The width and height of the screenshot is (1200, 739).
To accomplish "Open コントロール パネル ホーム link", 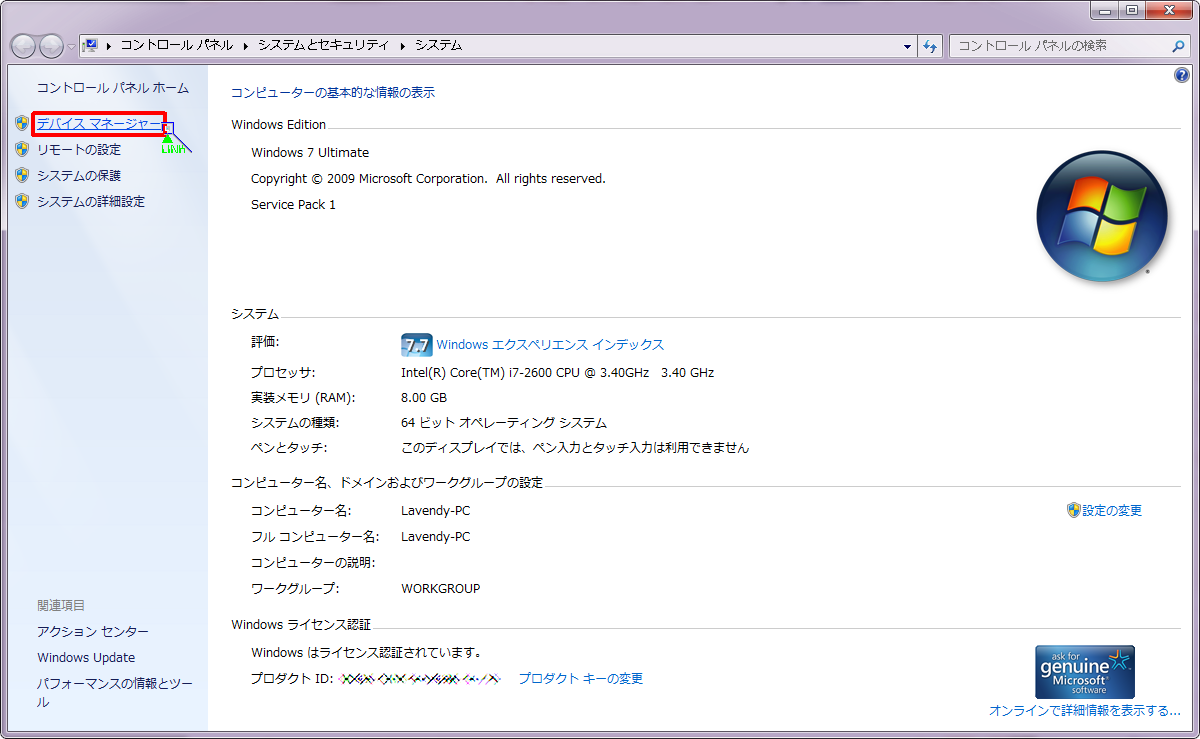I will pos(113,88).
